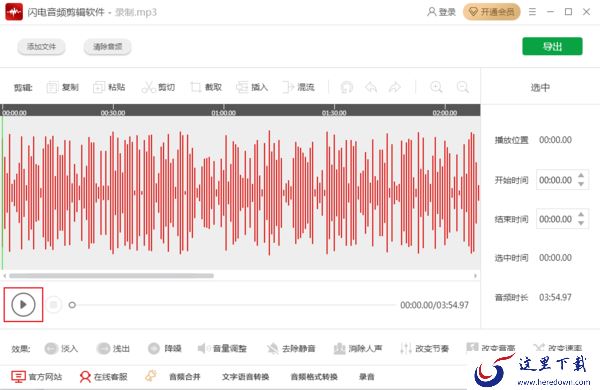This screenshot has height=390, width=600.
Task: Click the scrollbar right arrow under waveform
Action: point(475,276)
